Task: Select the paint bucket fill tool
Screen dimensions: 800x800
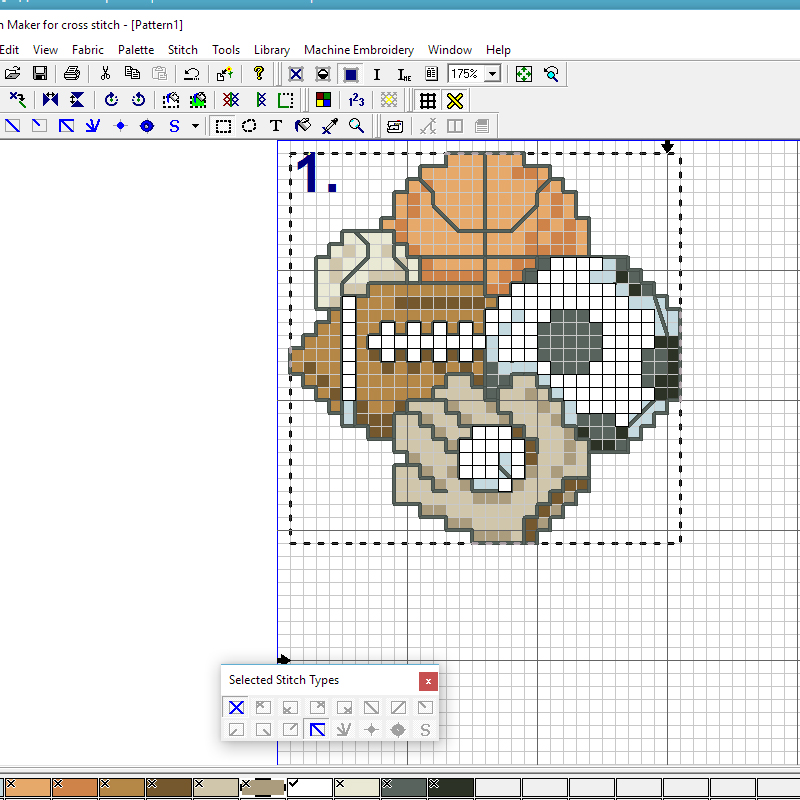Action: pos(303,126)
